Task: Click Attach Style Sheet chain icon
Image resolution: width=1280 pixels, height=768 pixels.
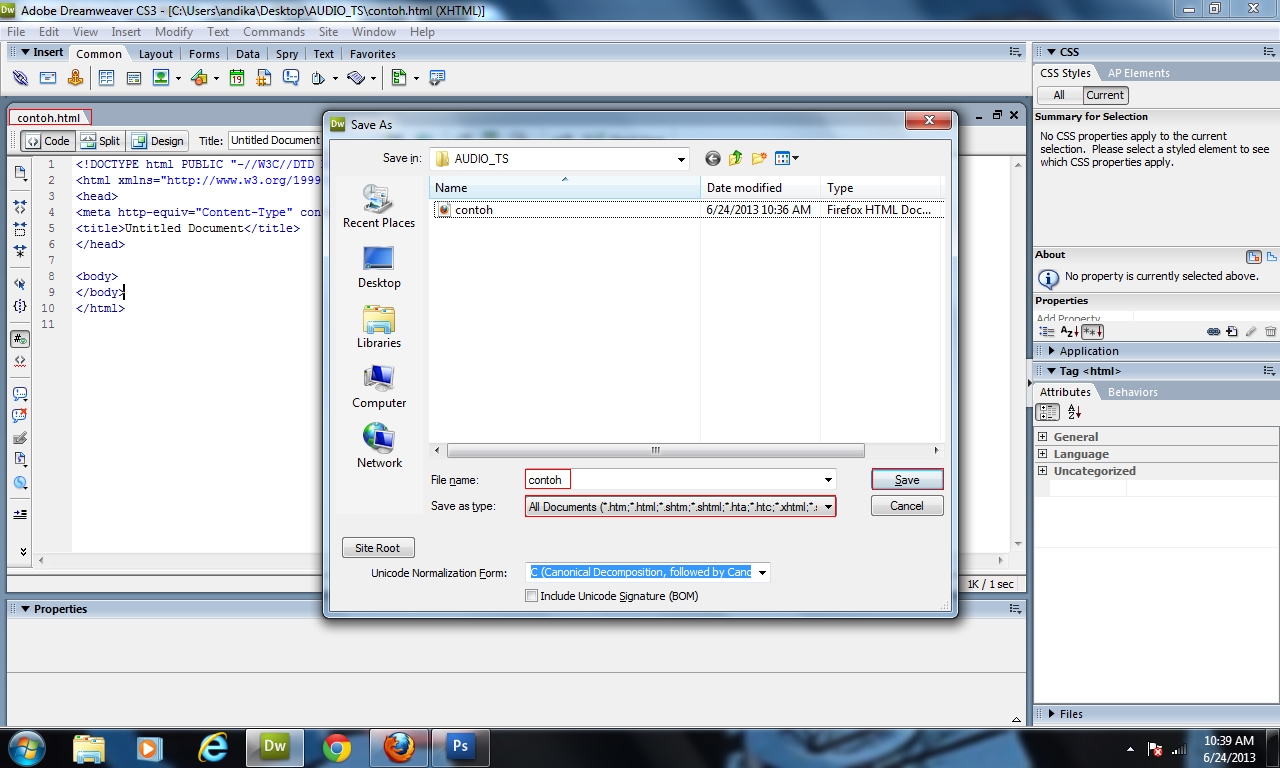Action: pyautogui.click(x=1214, y=331)
